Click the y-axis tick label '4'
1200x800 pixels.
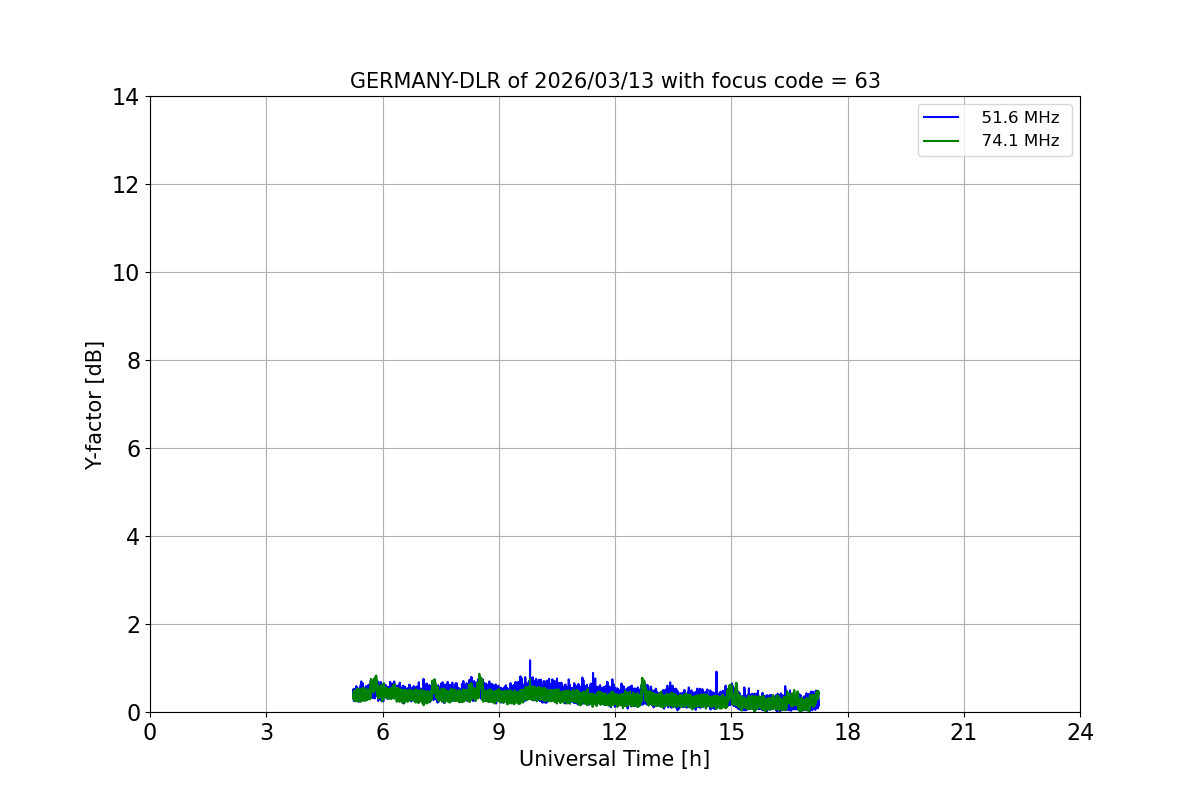coord(132,537)
